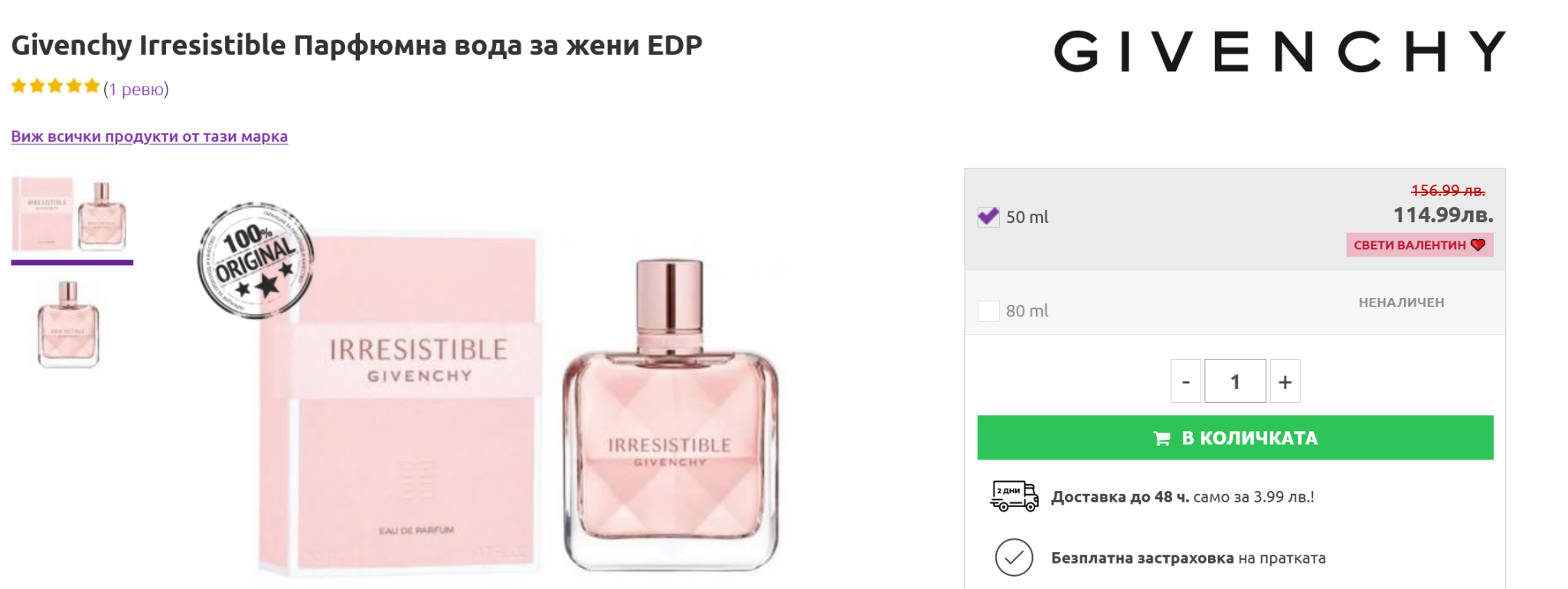
Task: Click the red heart in Valentine badge
Action: (1478, 245)
